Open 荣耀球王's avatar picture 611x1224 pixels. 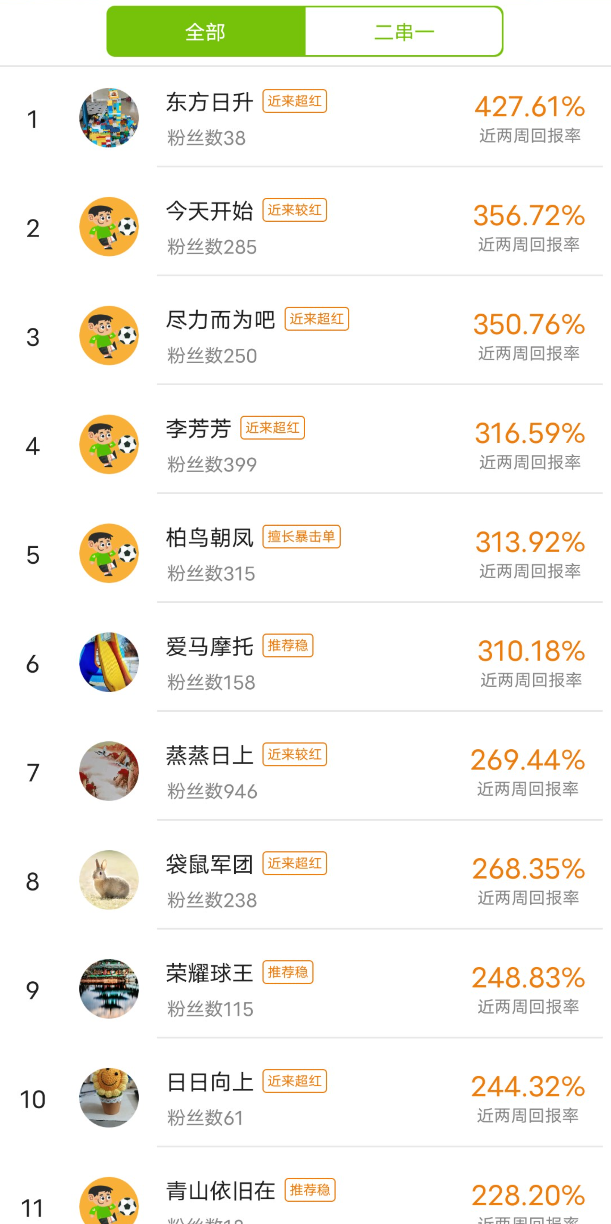click(109, 989)
